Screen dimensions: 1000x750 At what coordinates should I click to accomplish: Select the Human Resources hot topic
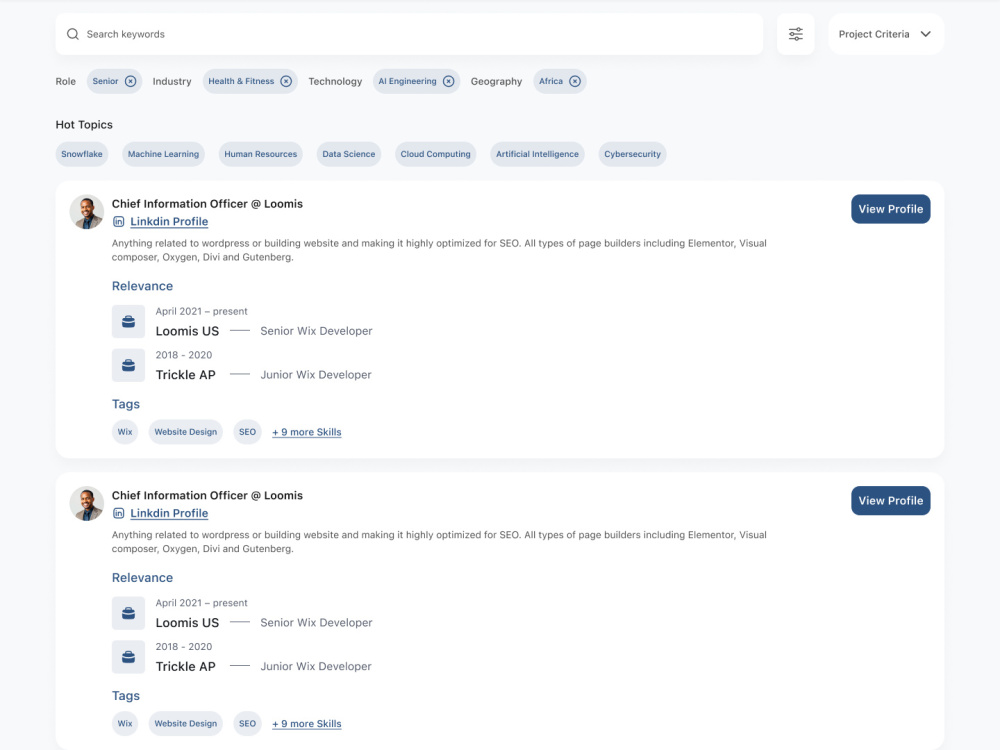click(260, 154)
